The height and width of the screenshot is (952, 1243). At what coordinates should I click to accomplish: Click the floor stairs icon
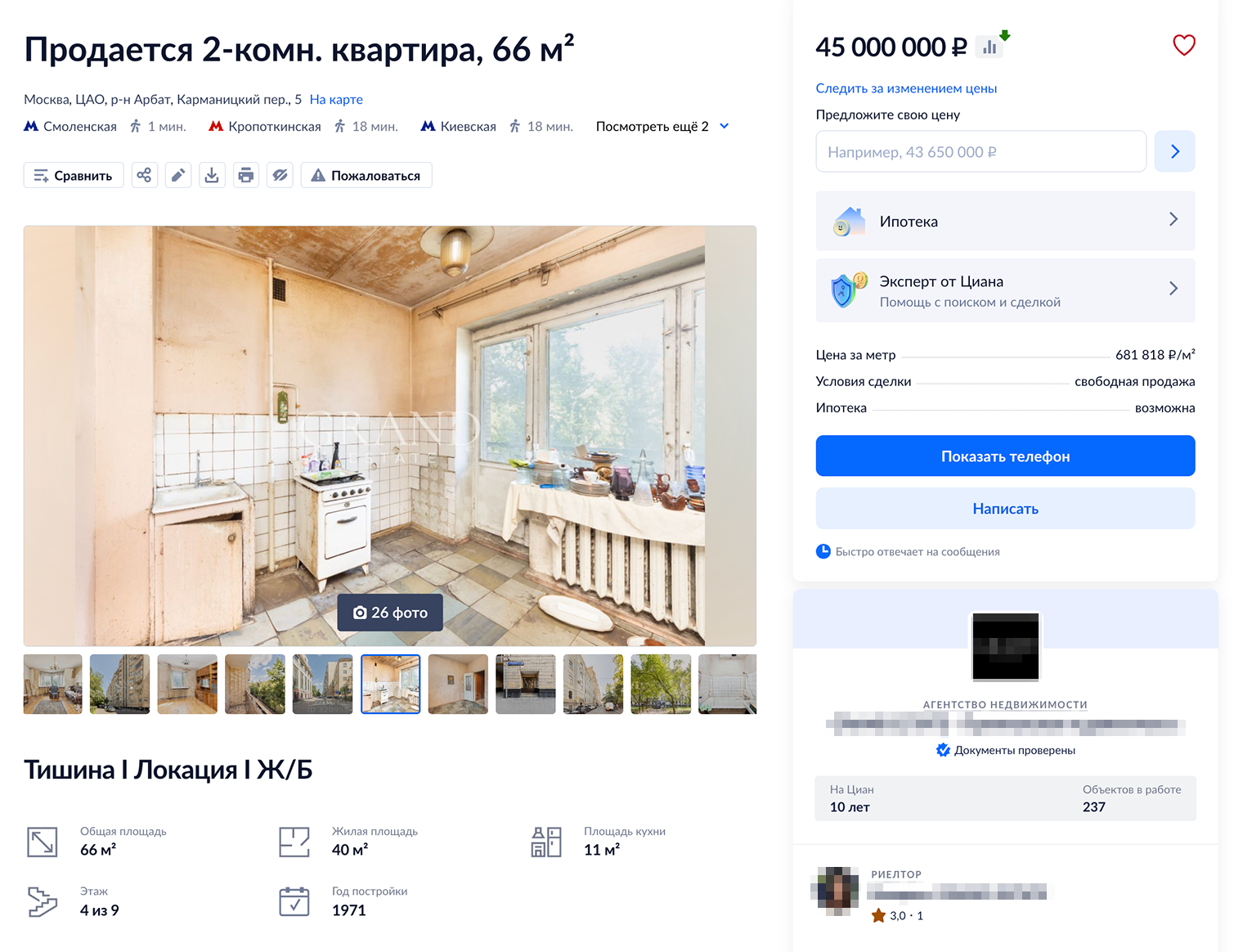click(x=43, y=901)
